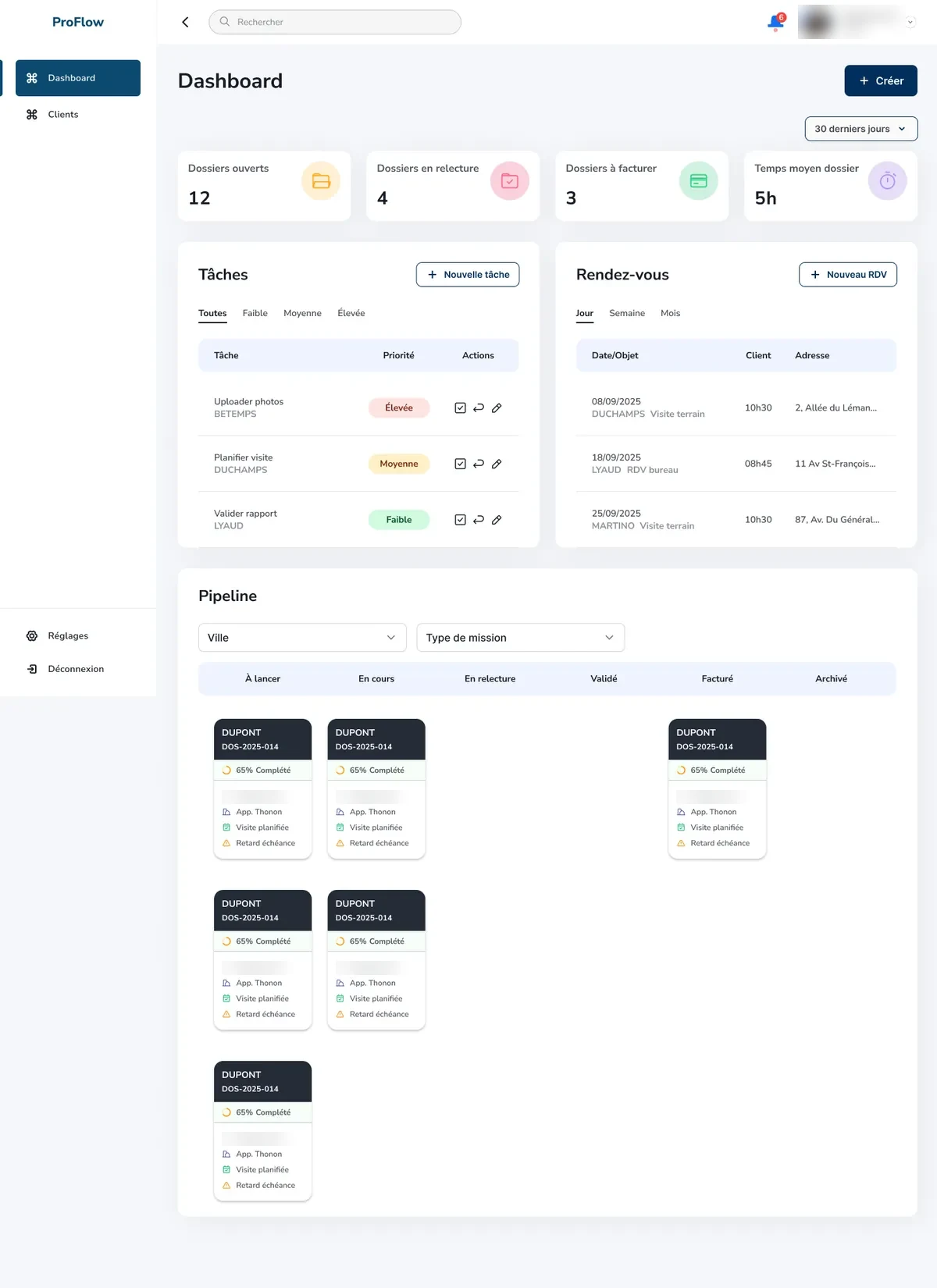Open the Ville filter dropdown
Screen dimensions: 937x1288
[x=302, y=638]
